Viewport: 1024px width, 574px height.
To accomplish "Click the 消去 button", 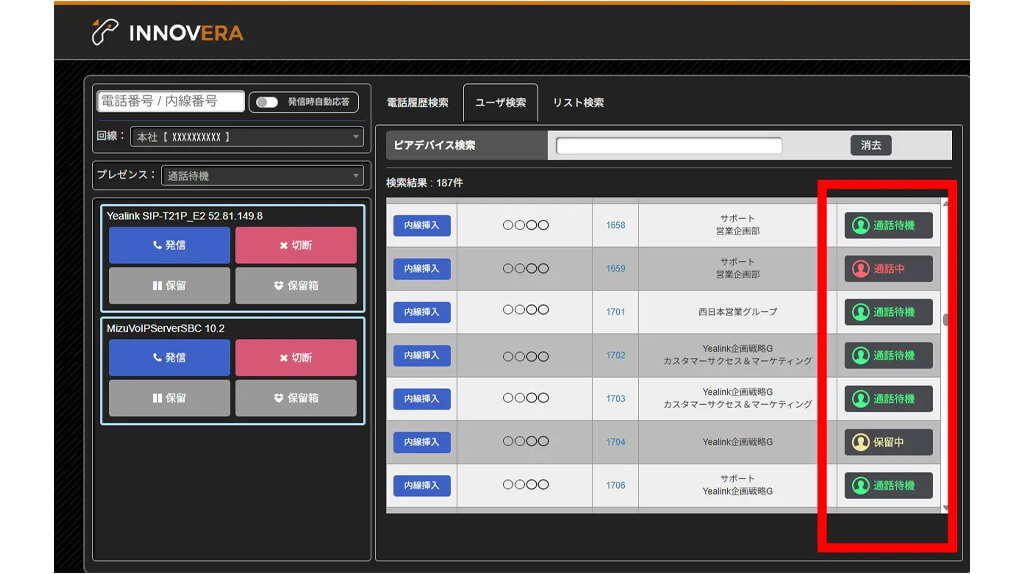I will point(871,145).
